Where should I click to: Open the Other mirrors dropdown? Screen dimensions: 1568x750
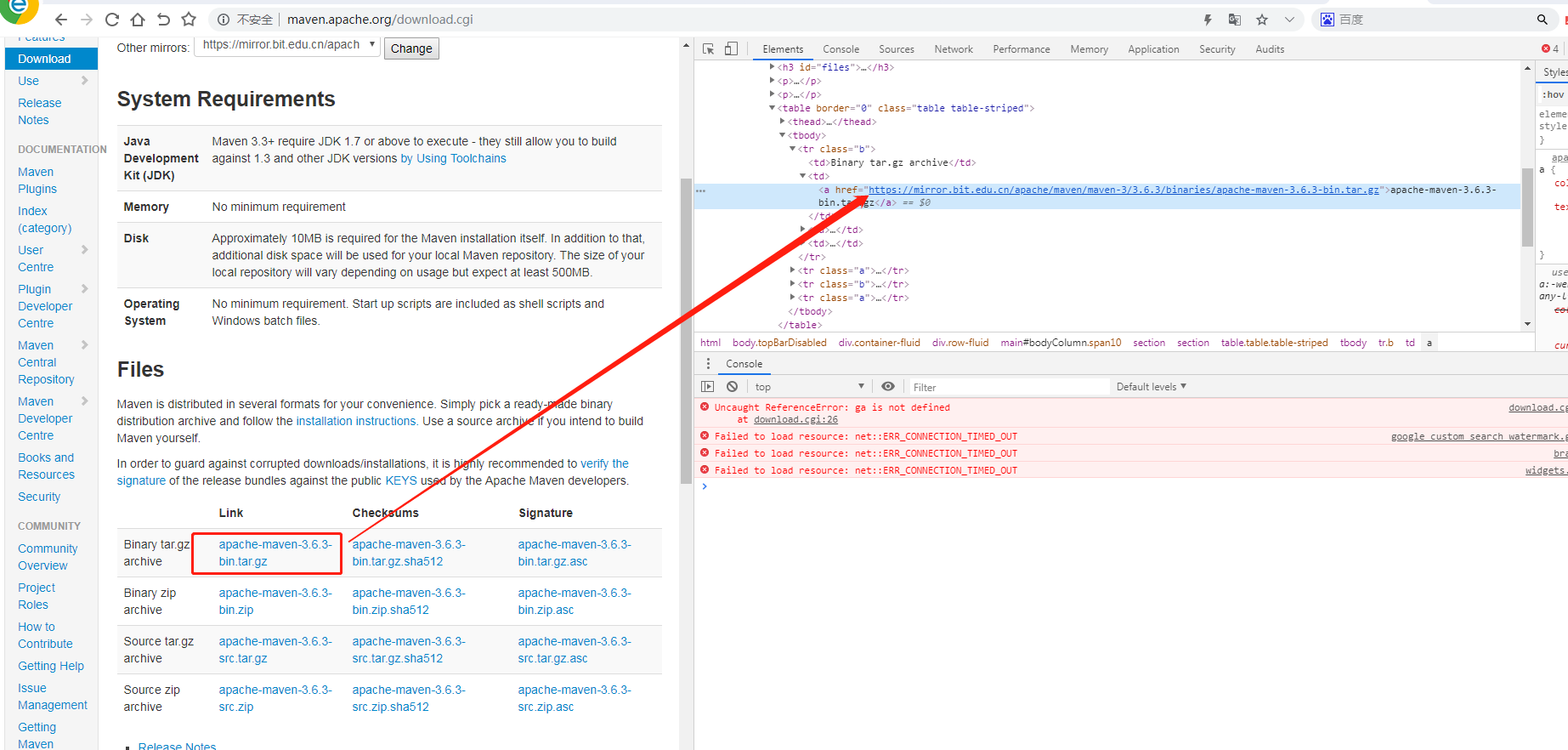(287, 45)
